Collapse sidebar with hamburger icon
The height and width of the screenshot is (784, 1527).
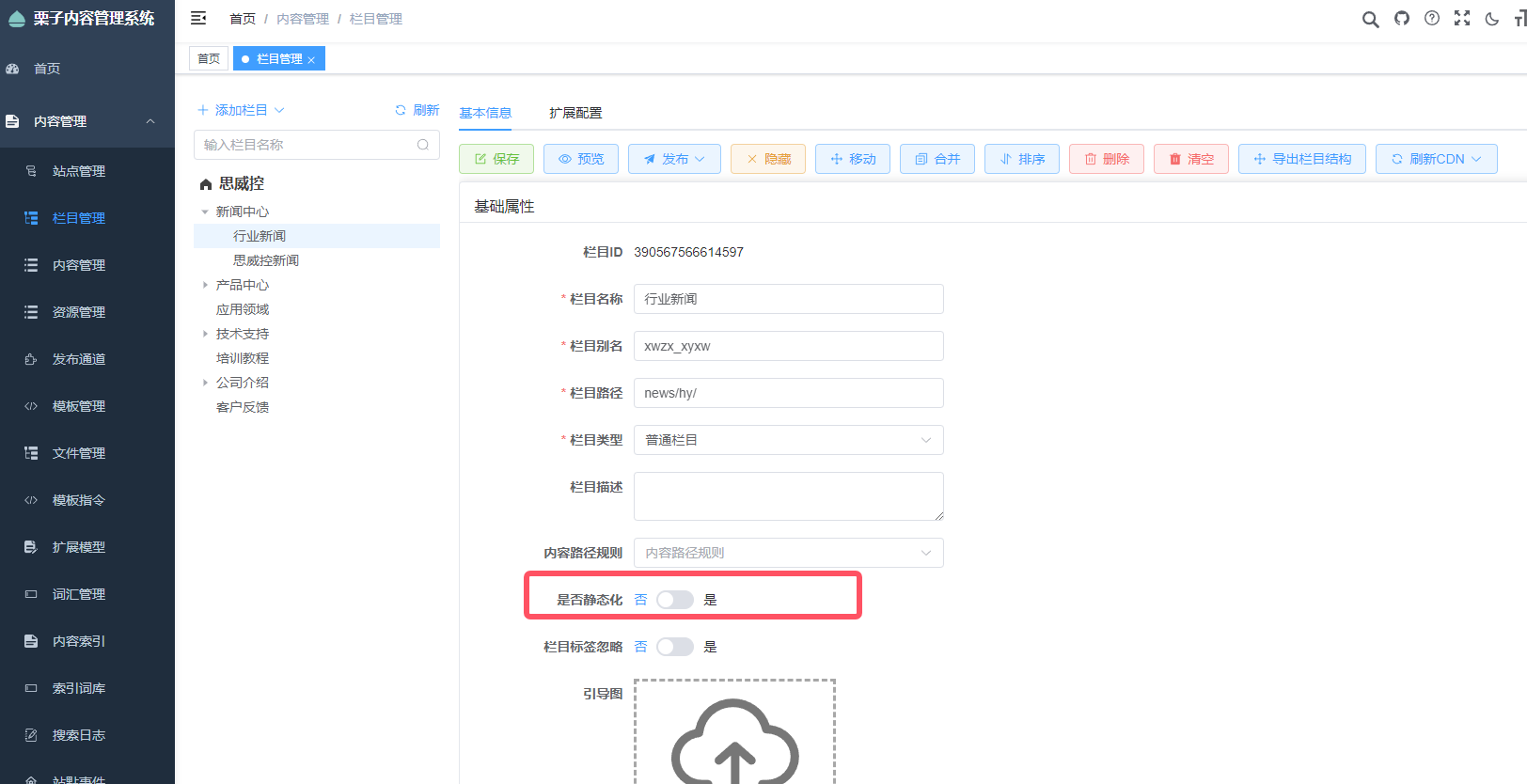pos(198,19)
